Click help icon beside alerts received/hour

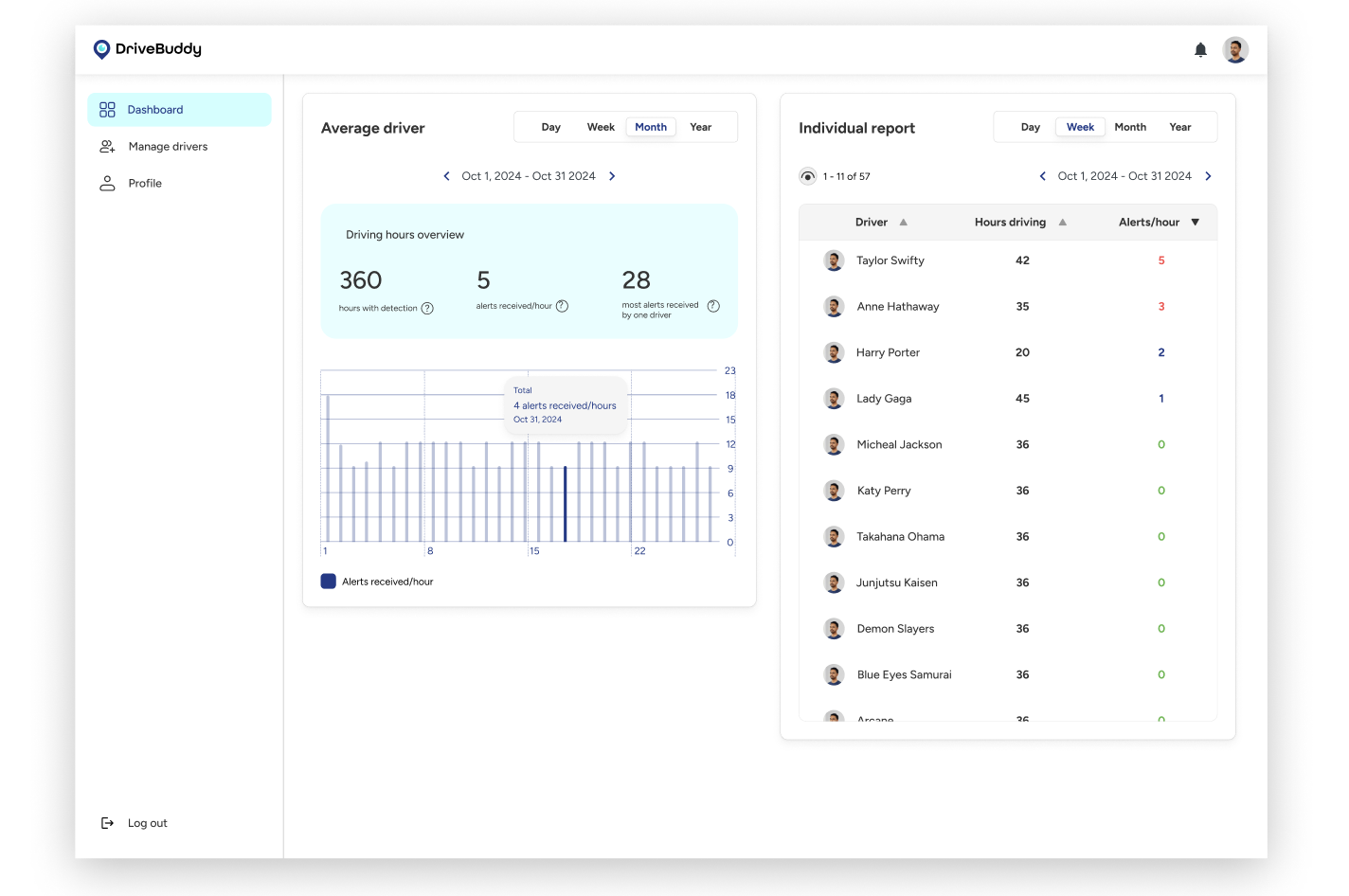tap(562, 306)
